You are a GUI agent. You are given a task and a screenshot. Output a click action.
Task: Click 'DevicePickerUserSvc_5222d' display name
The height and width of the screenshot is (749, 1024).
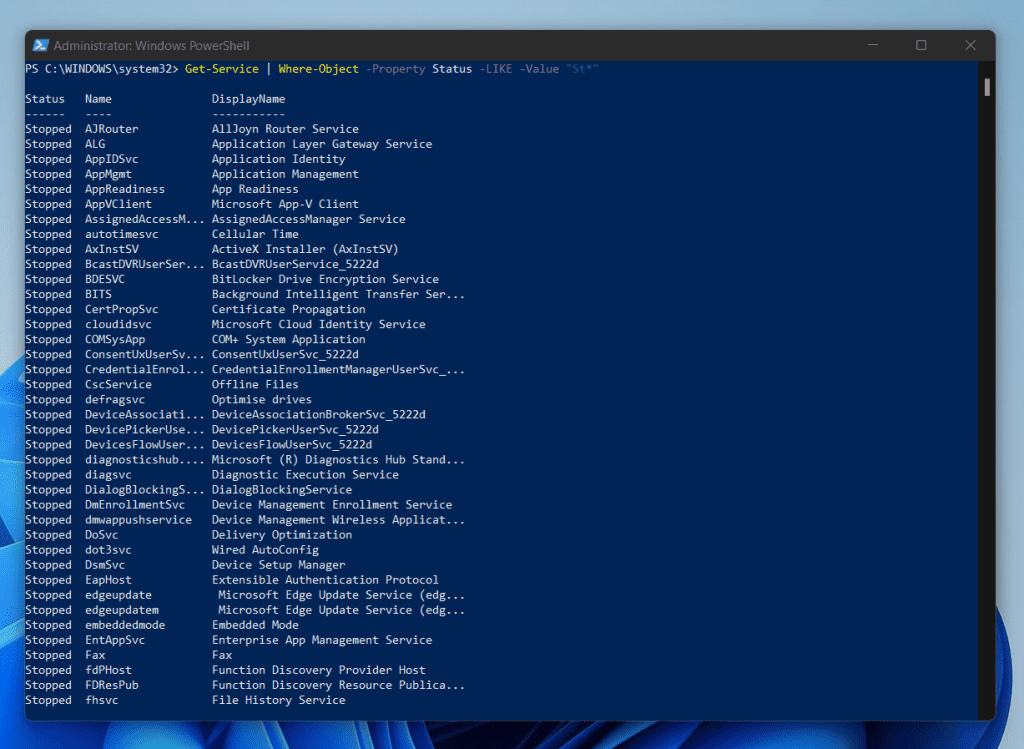pos(295,429)
